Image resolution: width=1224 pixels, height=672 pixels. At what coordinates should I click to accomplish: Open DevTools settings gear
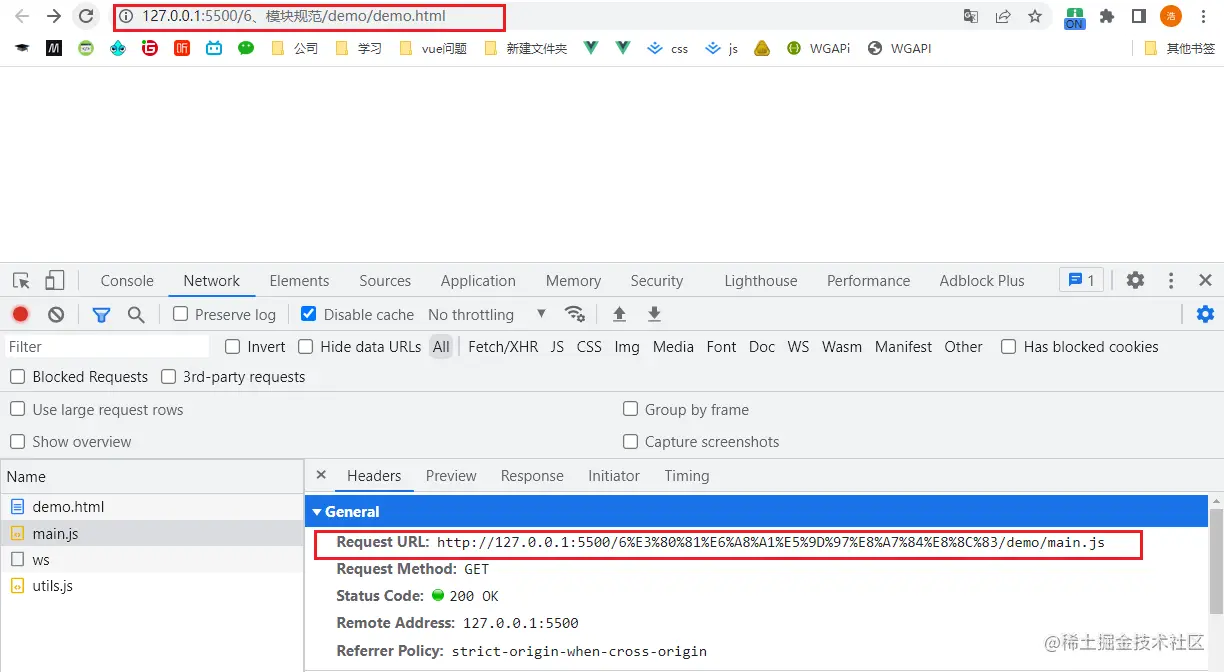coord(1135,281)
